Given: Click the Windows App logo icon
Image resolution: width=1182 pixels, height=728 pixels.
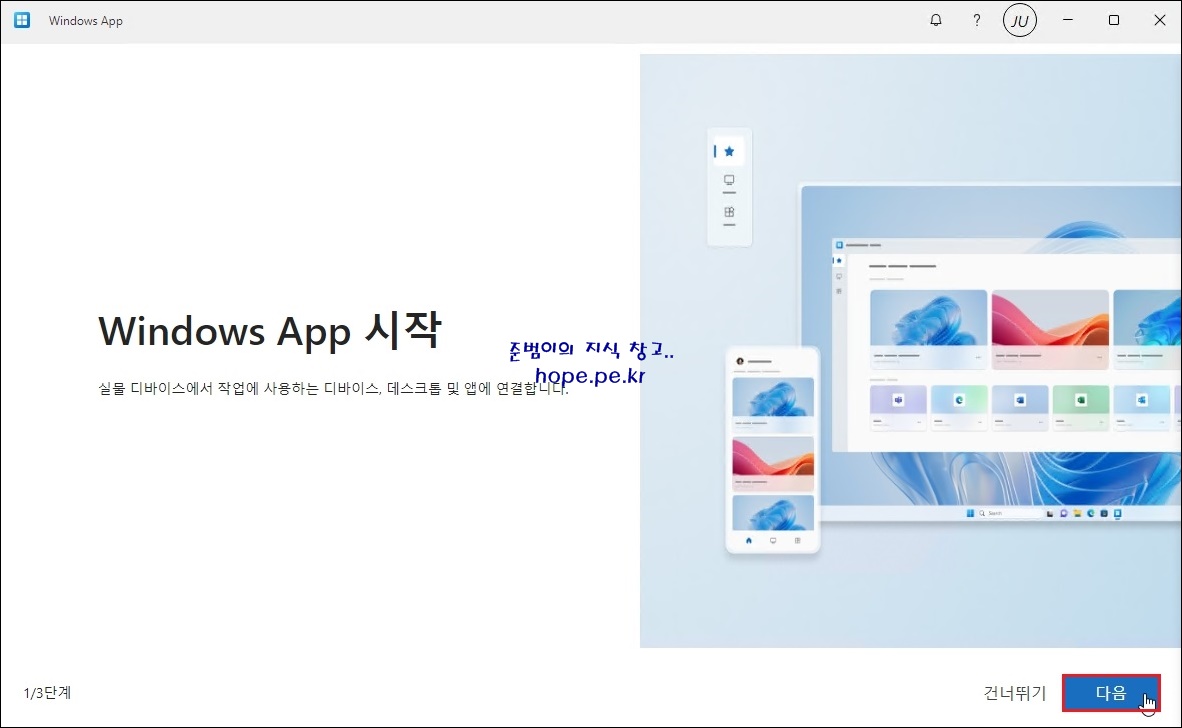Looking at the screenshot, I should [x=22, y=20].
